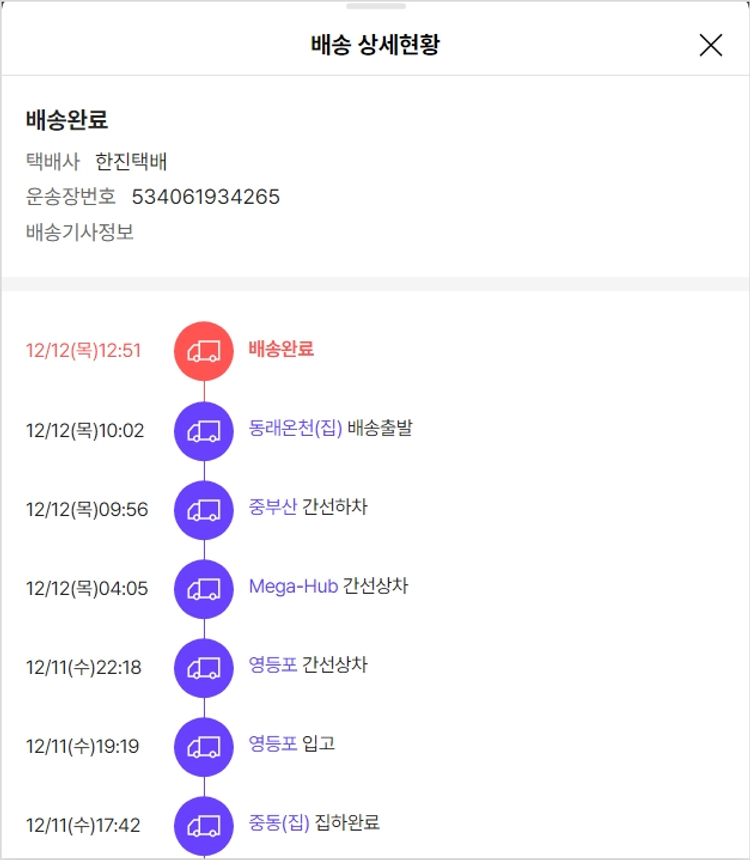This screenshot has height=860, width=750.
Task: Click the 중동(집) 집하완료 truck icon
Action: pyautogui.click(x=204, y=826)
